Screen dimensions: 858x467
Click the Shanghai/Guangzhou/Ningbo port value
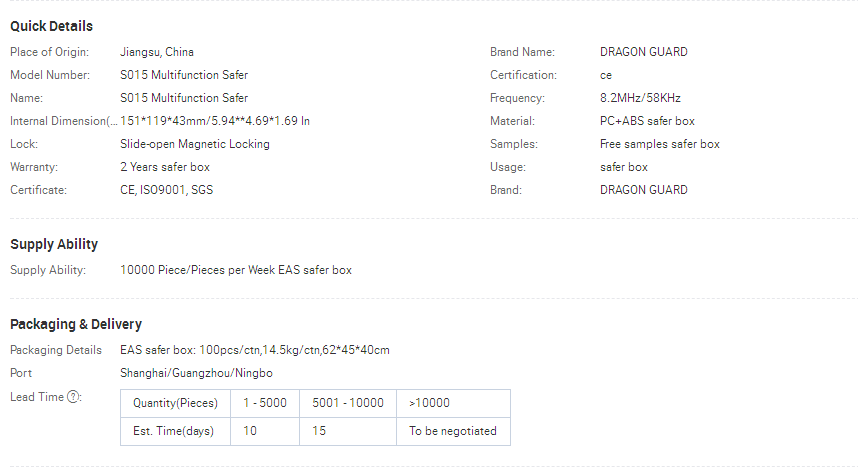tap(196, 373)
